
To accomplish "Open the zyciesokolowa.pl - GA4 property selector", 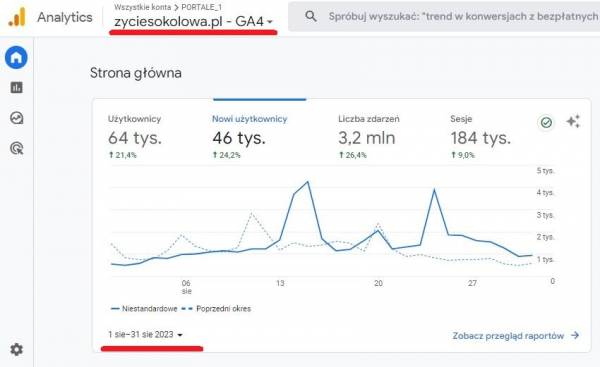I will click(193, 21).
